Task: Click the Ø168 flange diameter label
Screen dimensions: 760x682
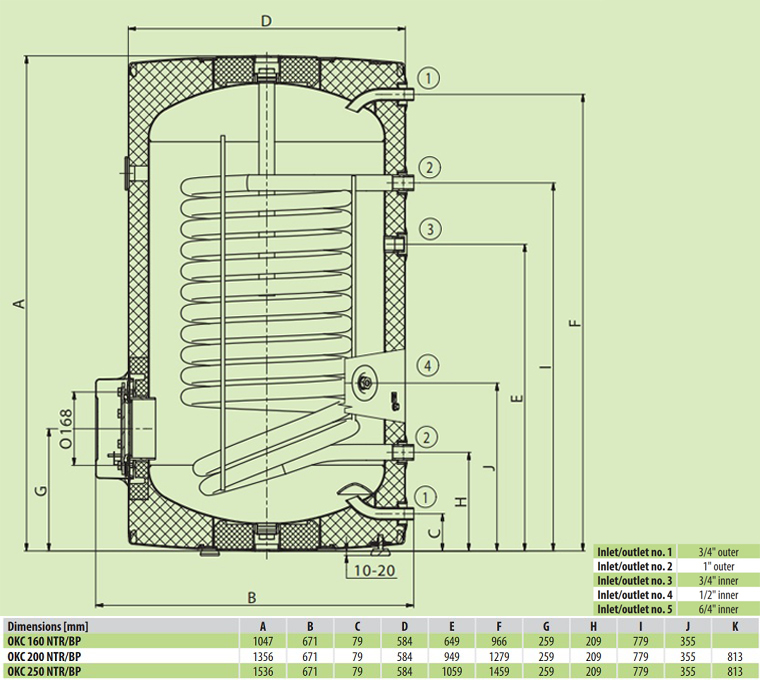Action: pyautogui.click(x=66, y=430)
